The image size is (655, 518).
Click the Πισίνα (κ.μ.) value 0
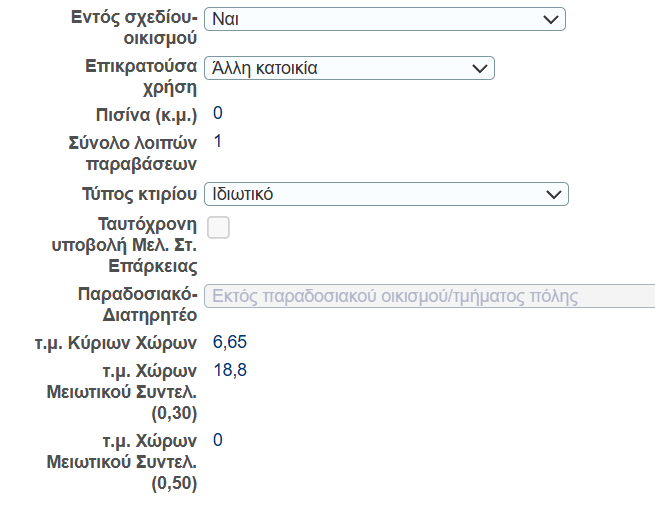click(x=218, y=112)
